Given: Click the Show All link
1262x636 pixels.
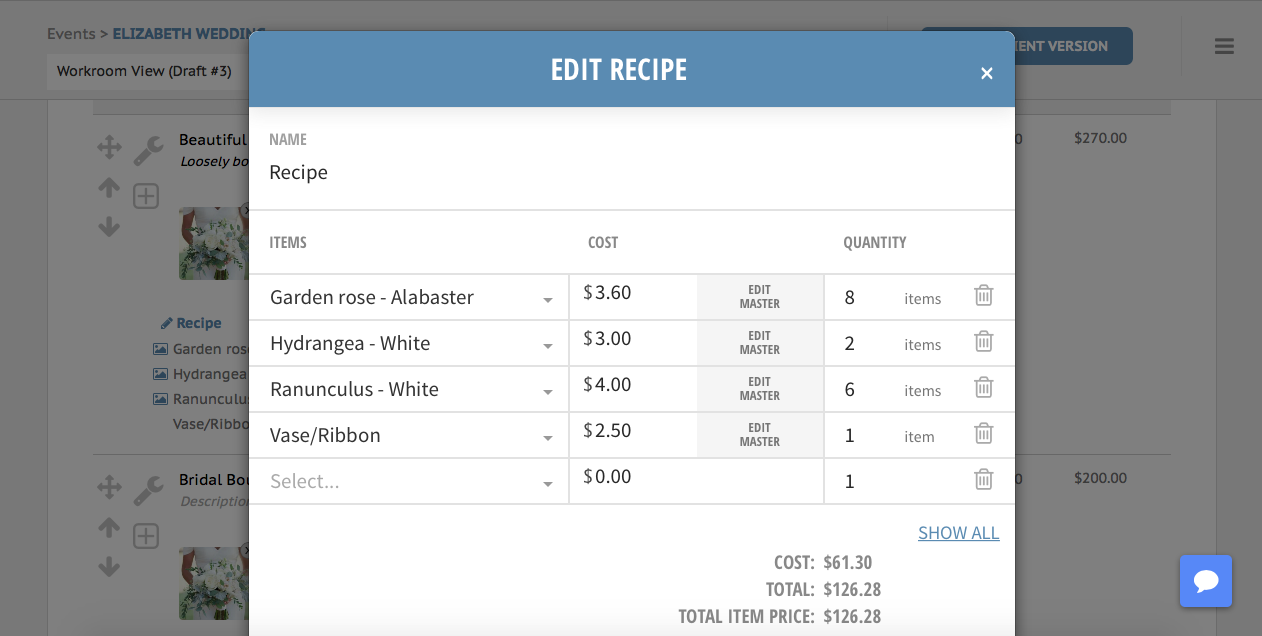Looking at the screenshot, I should [x=958, y=533].
